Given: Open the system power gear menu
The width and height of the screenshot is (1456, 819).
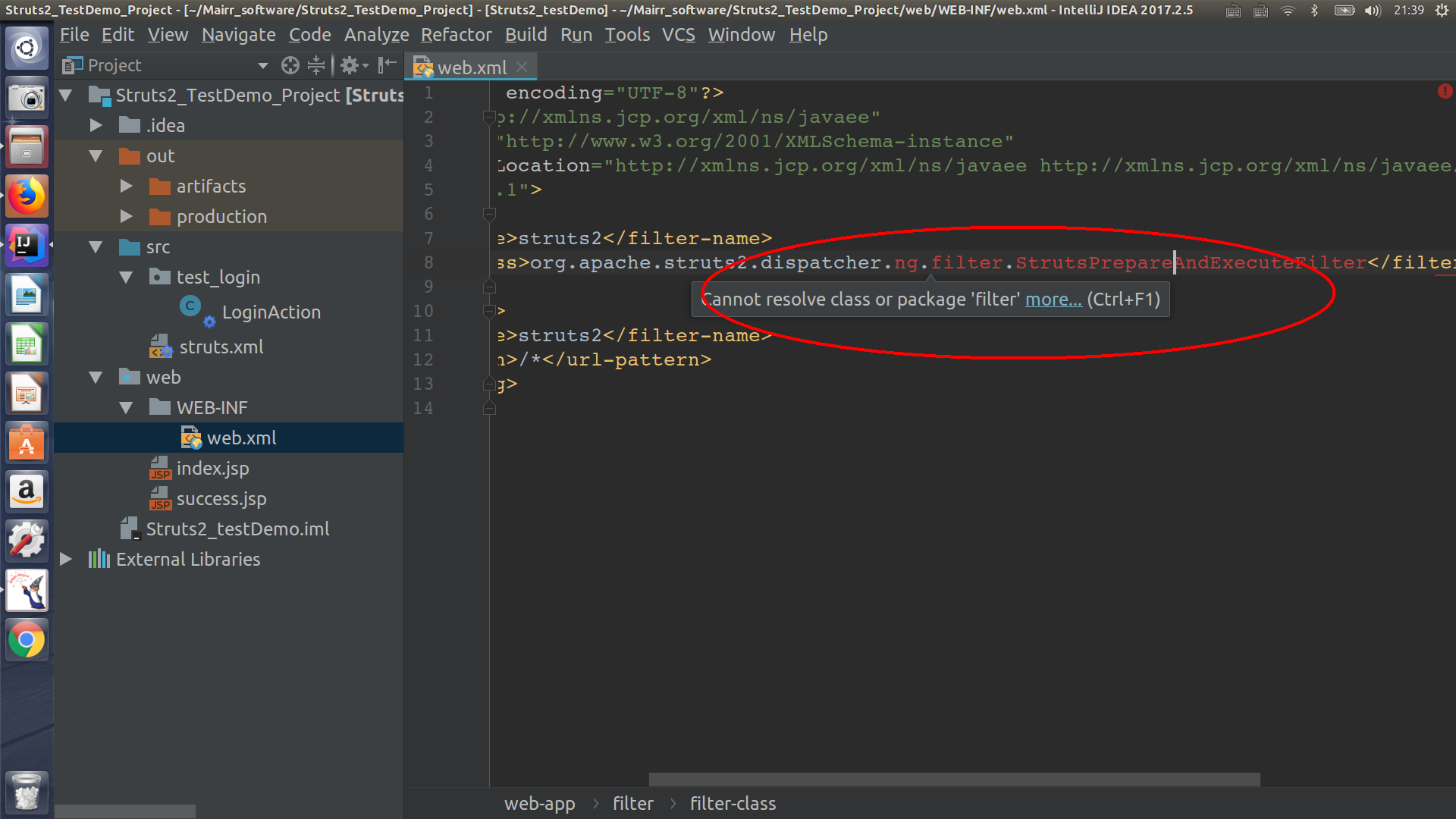Looking at the screenshot, I should click(x=1442, y=11).
